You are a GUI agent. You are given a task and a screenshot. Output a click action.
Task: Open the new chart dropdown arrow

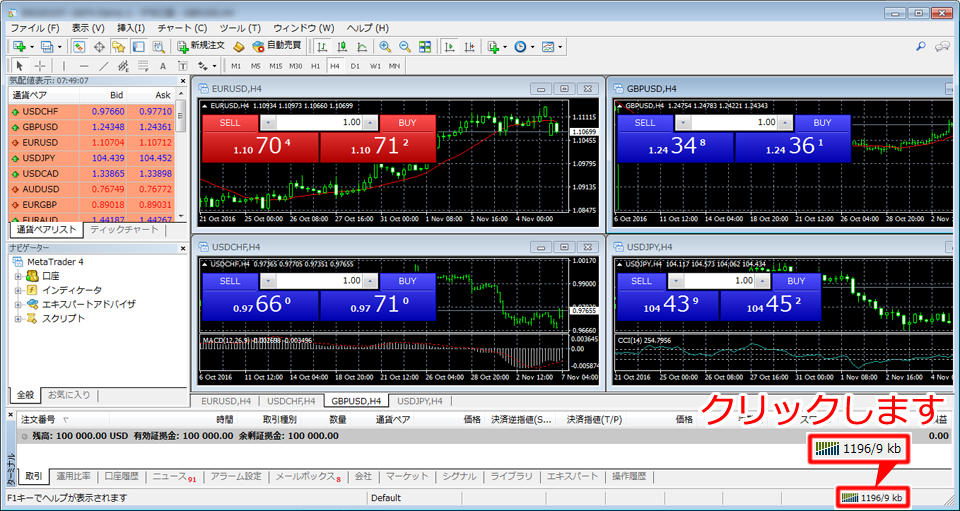pyautogui.click(x=31, y=47)
